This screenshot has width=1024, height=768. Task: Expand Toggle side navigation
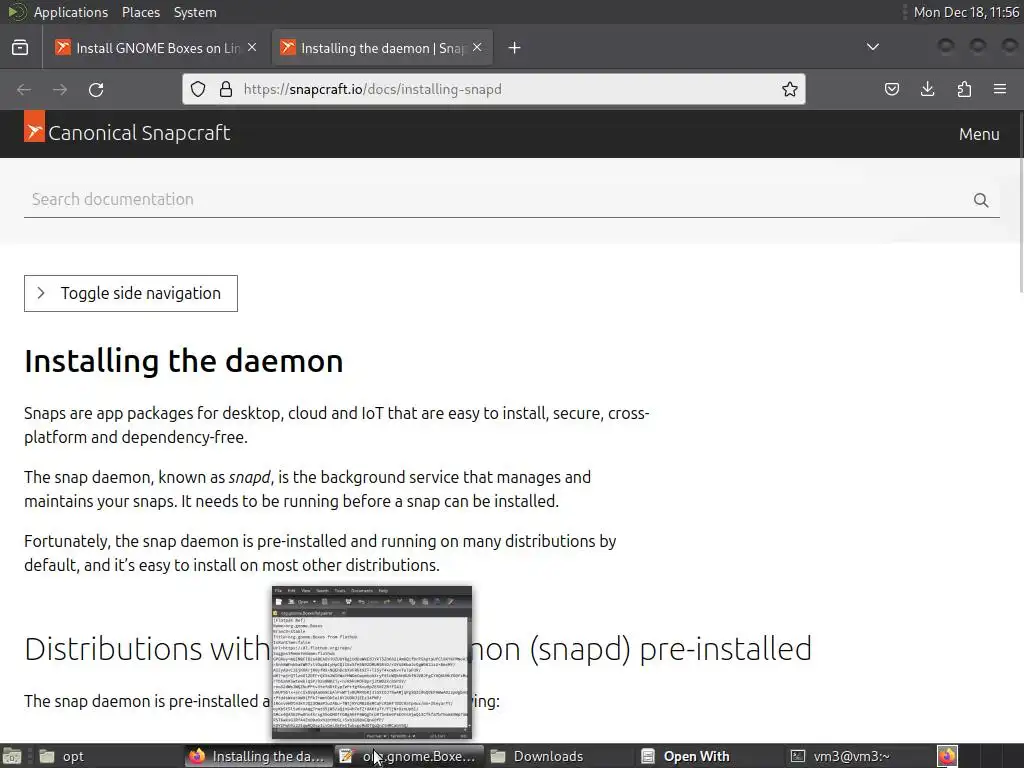tap(131, 293)
